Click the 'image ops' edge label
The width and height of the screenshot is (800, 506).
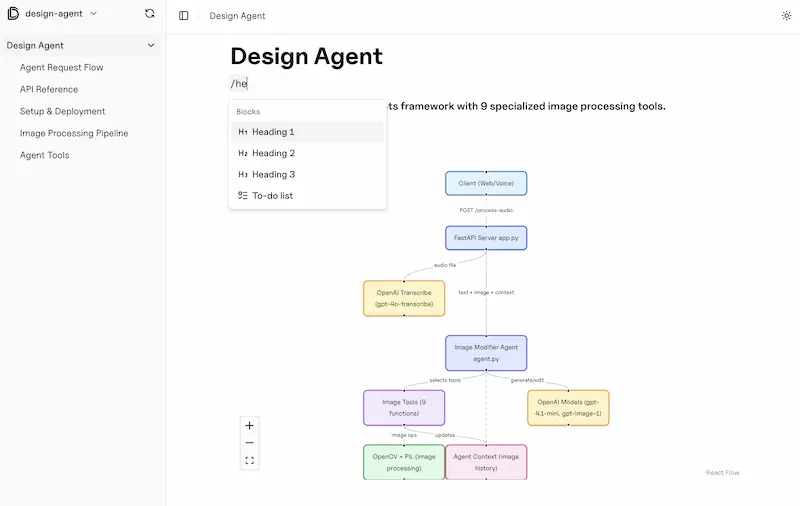pyautogui.click(x=404, y=435)
